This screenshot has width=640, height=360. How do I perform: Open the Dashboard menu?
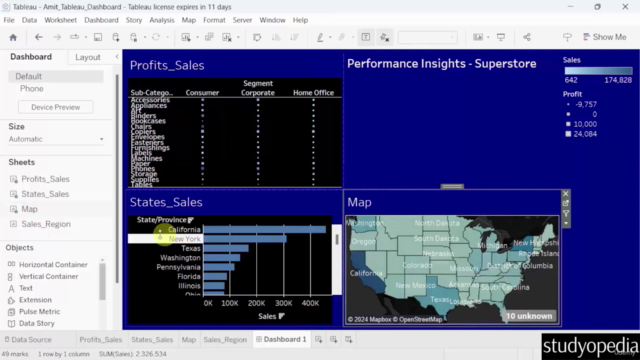pyautogui.click(x=101, y=20)
